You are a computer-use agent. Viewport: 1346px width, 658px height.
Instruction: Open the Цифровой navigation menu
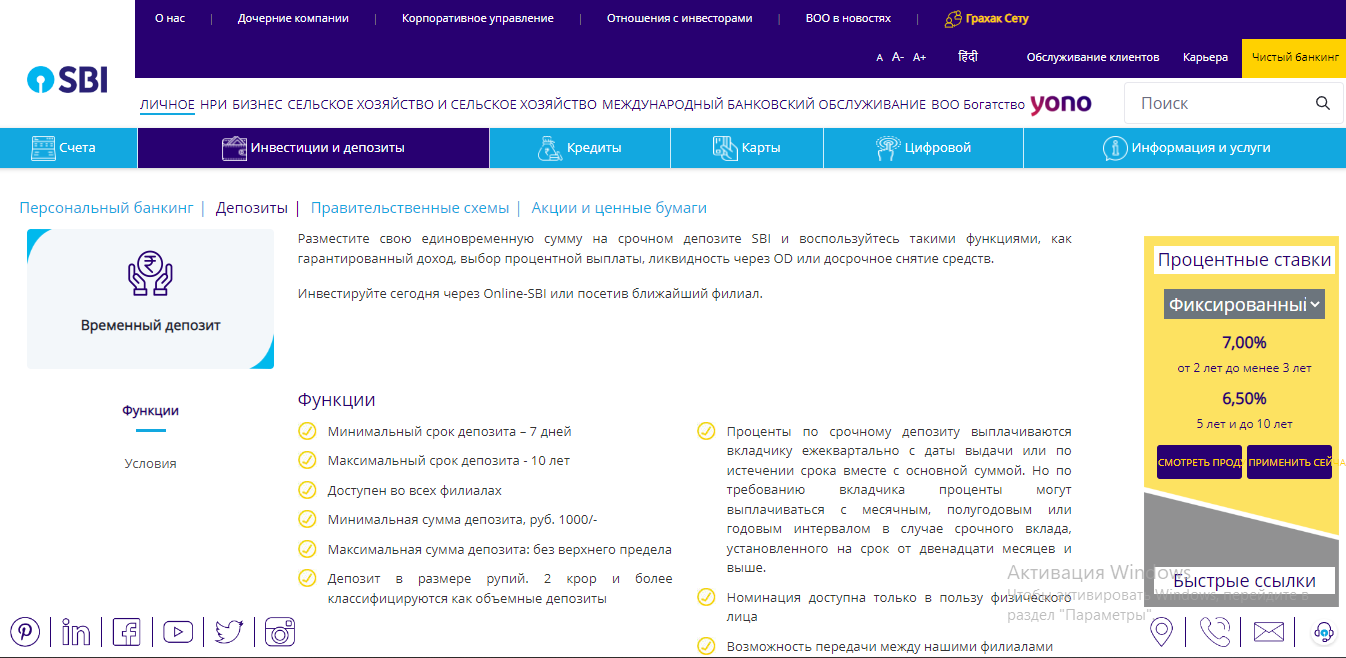[923, 148]
